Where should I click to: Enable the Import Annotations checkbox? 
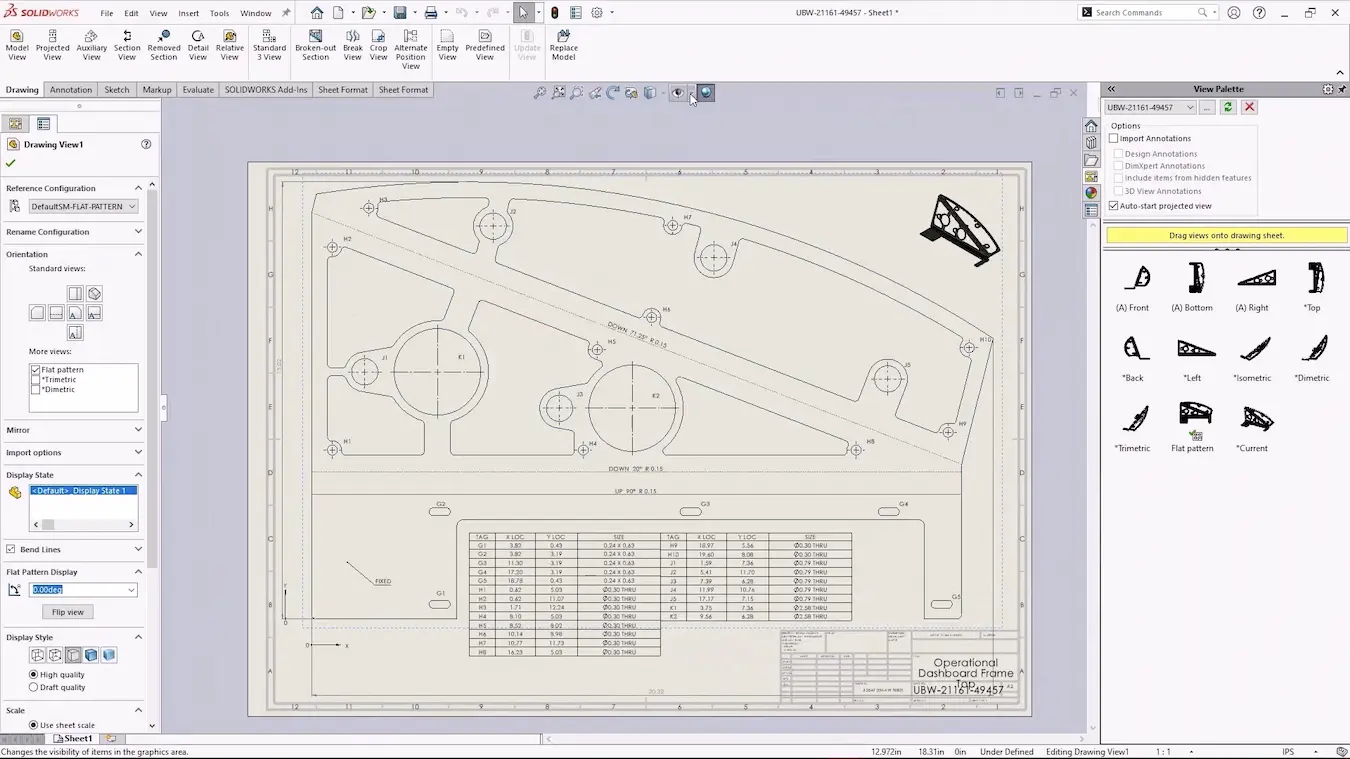click(x=1114, y=139)
